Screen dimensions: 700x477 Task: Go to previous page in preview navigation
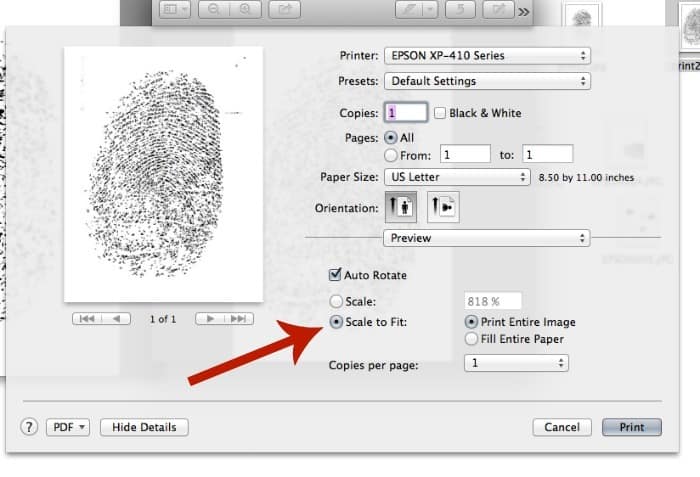(117, 319)
